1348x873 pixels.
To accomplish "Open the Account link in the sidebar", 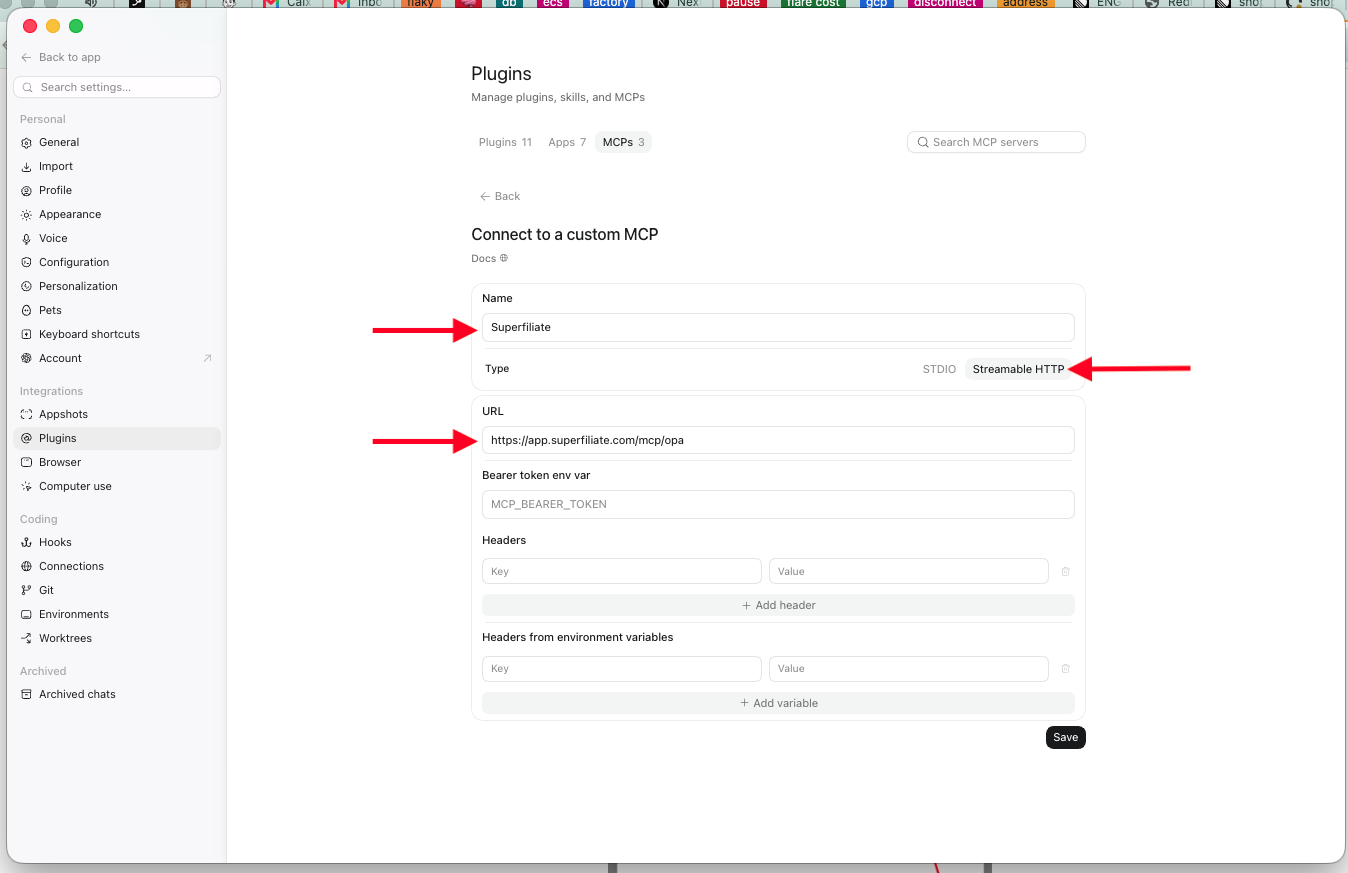I will click(117, 358).
